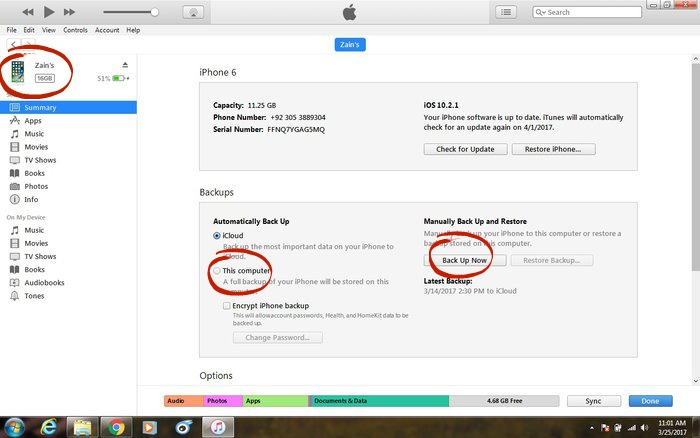Screen dimensions: 700x438
Task: Click Restore iPhone button
Action: click(x=553, y=149)
